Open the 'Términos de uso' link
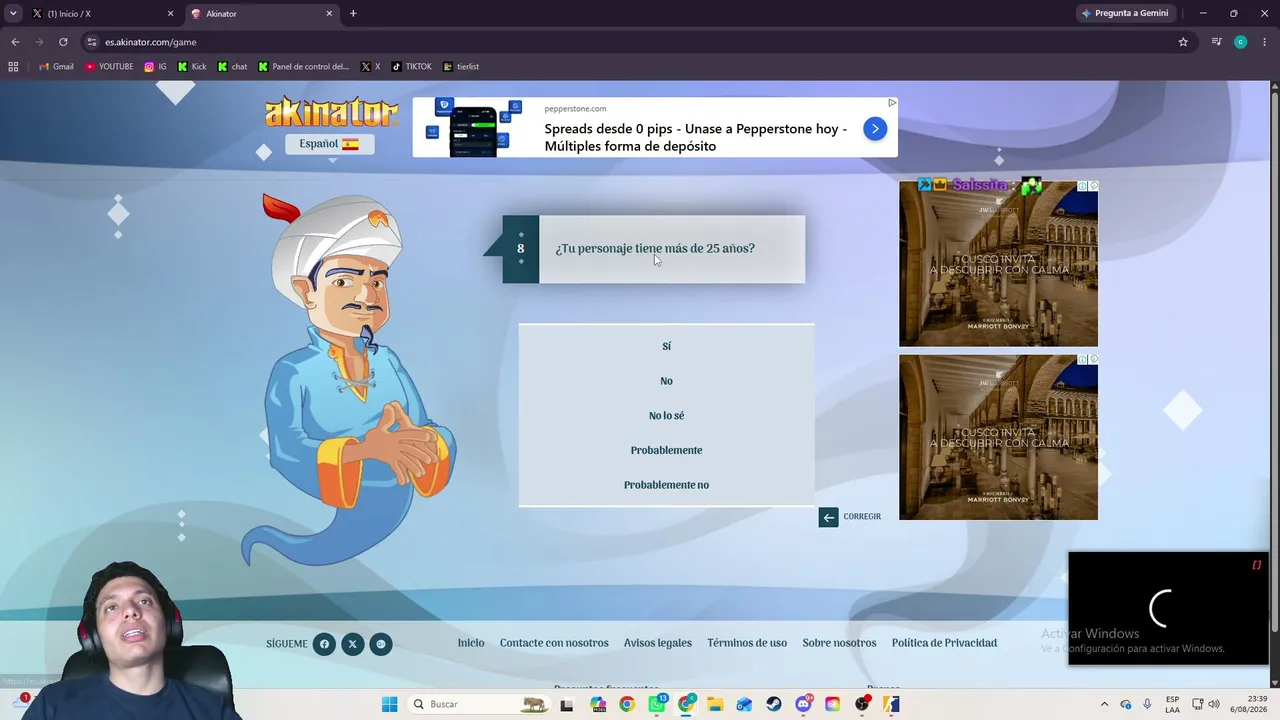Image resolution: width=1280 pixels, height=720 pixels. point(747,643)
